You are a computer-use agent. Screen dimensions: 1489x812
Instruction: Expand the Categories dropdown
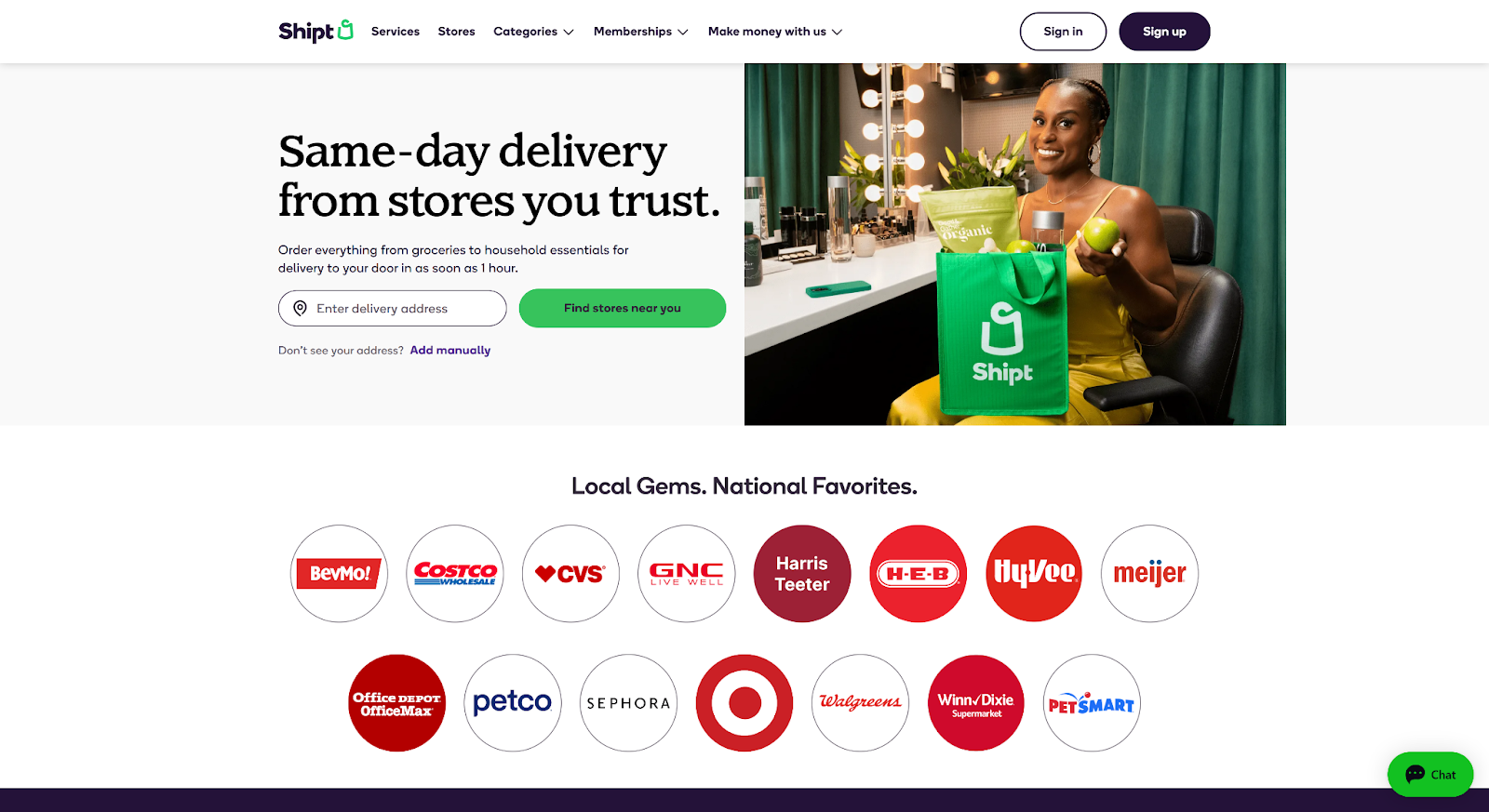tap(533, 32)
